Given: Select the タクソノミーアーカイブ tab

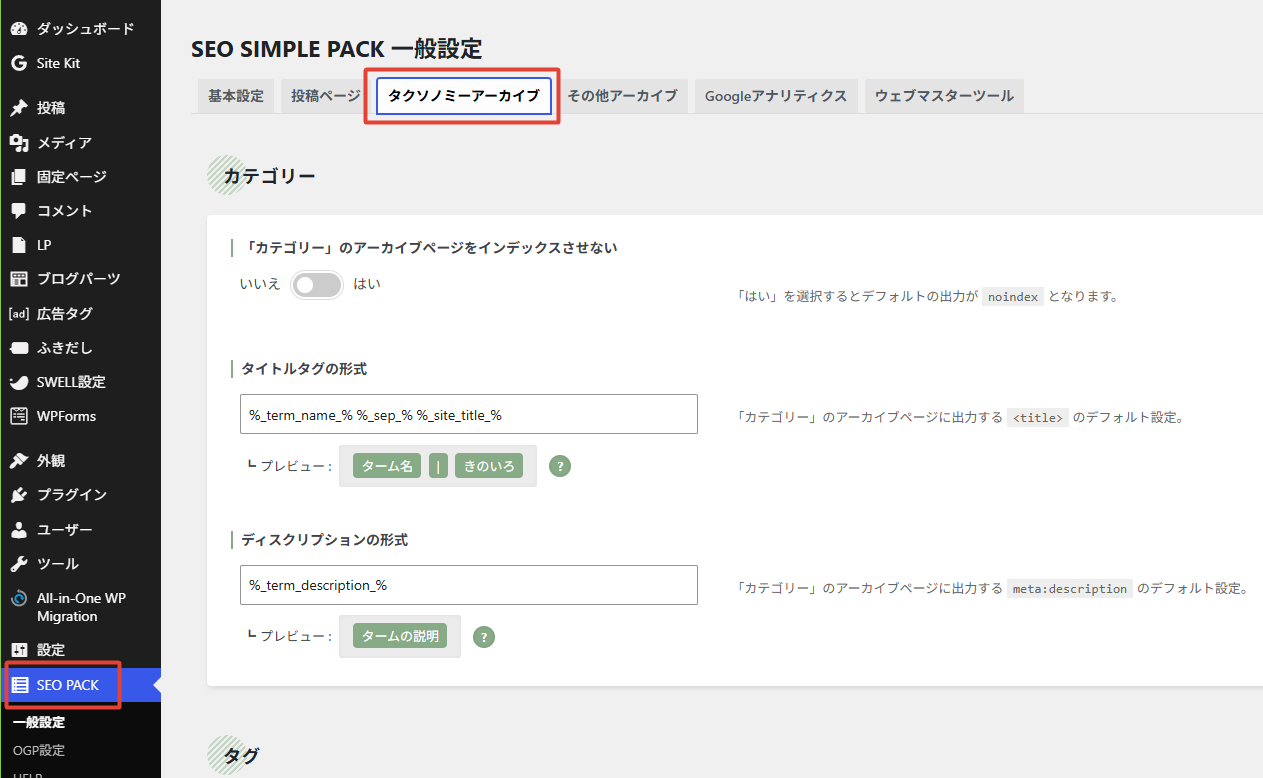Looking at the screenshot, I should point(463,96).
